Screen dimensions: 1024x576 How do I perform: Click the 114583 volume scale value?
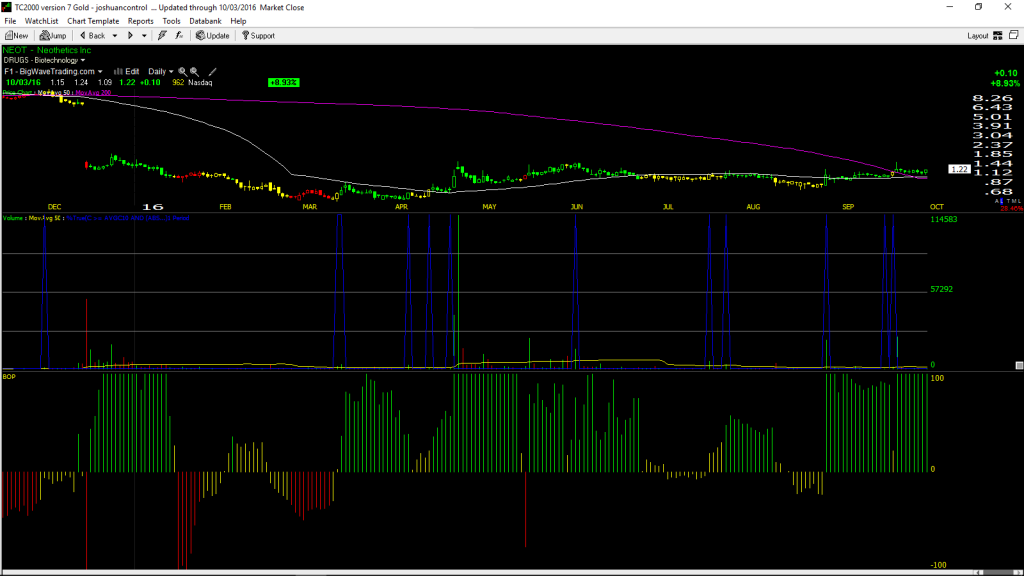tap(944, 219)
